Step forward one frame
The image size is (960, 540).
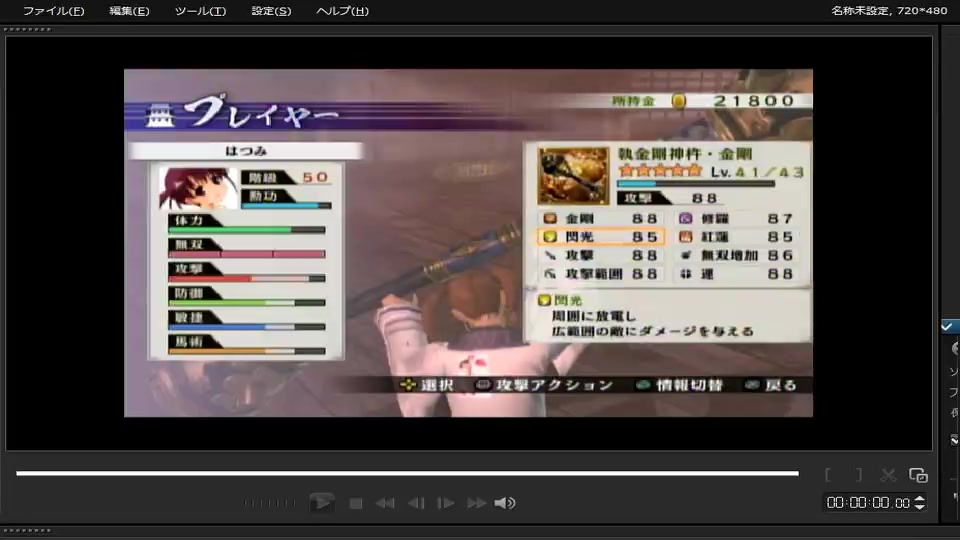click(446, 503)
